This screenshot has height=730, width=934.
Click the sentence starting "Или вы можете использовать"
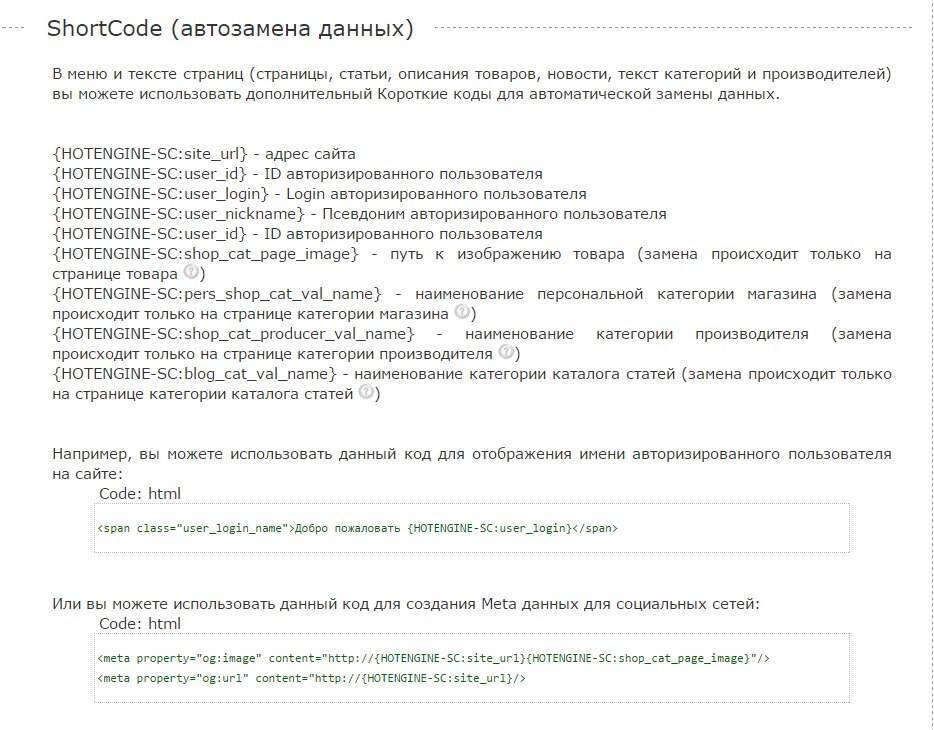(x=406, y=603)
